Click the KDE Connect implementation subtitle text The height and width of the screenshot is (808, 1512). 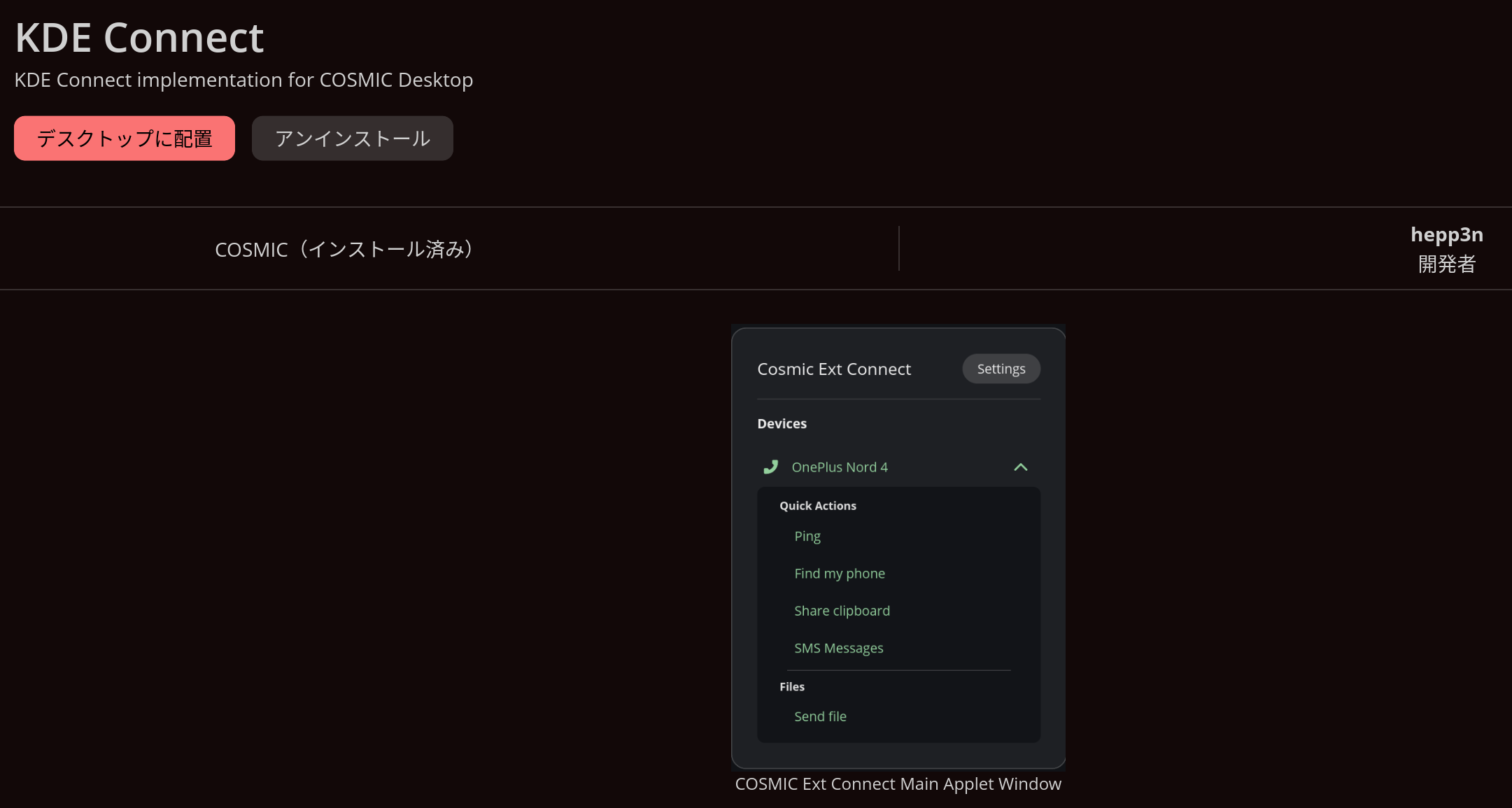point(243,80)
